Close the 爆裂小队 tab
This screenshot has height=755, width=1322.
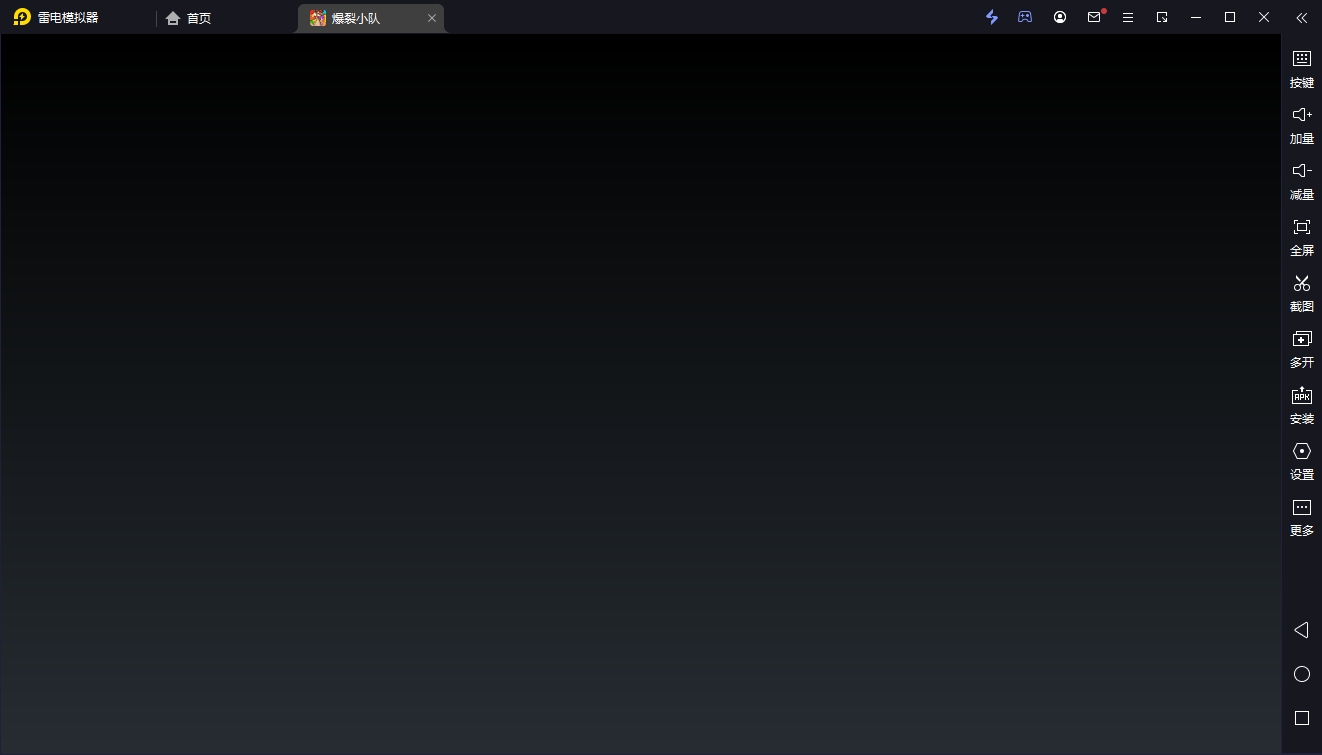pyautogui.click(x=432, y=18)
